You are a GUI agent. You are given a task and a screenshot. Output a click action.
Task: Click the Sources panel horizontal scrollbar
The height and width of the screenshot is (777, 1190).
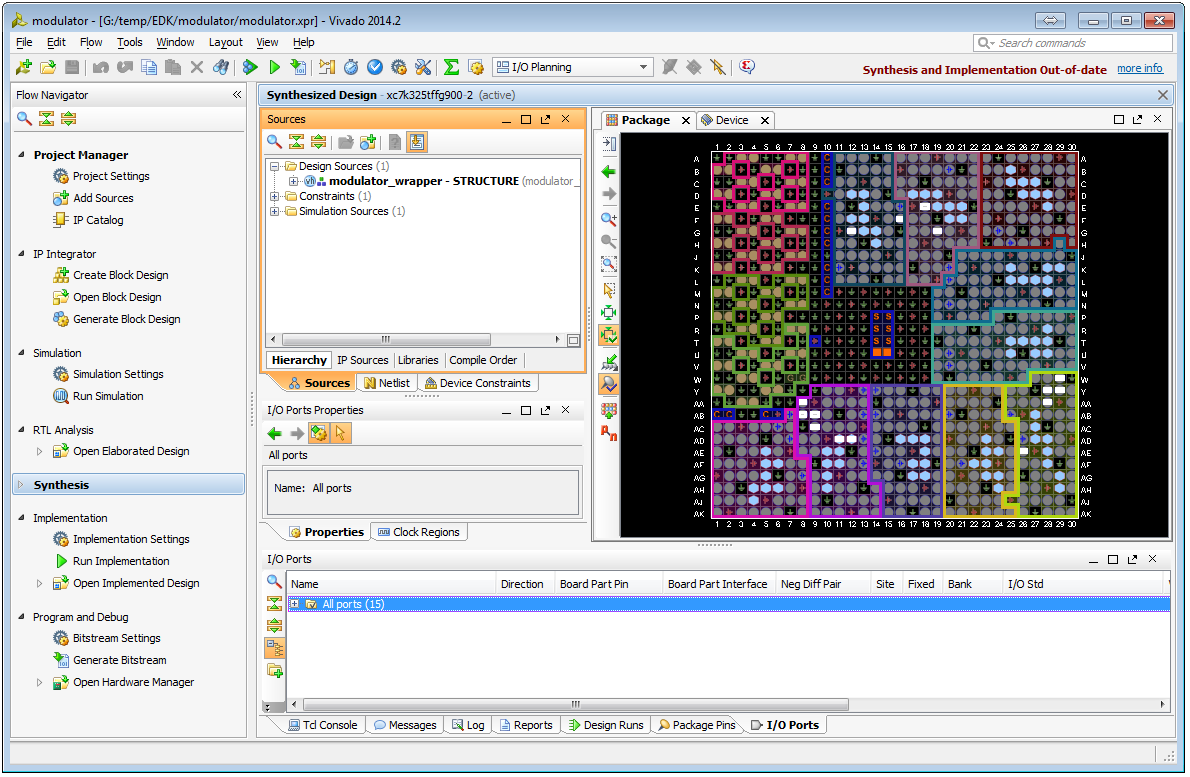point(386,340)
